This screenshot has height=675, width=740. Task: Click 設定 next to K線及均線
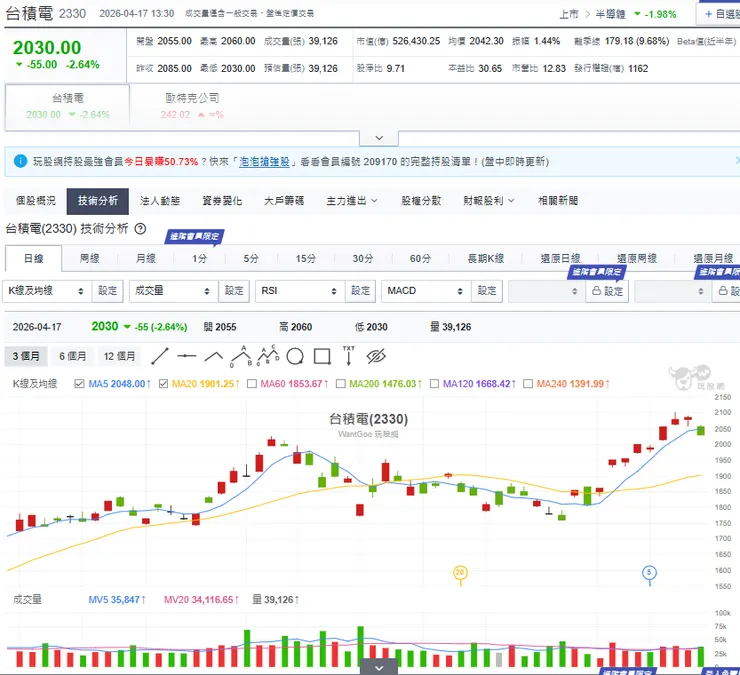(x=108, y=291)
